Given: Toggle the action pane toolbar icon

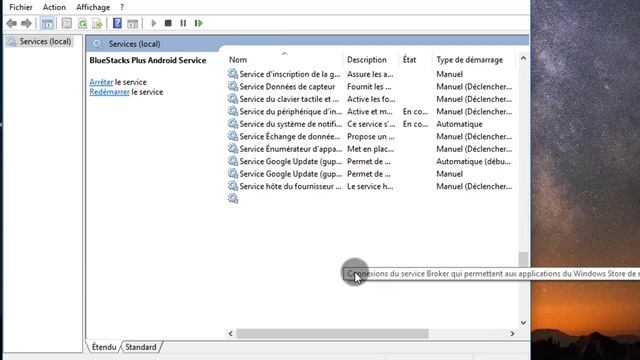Looking at the screenshot, I should [132, 23].
